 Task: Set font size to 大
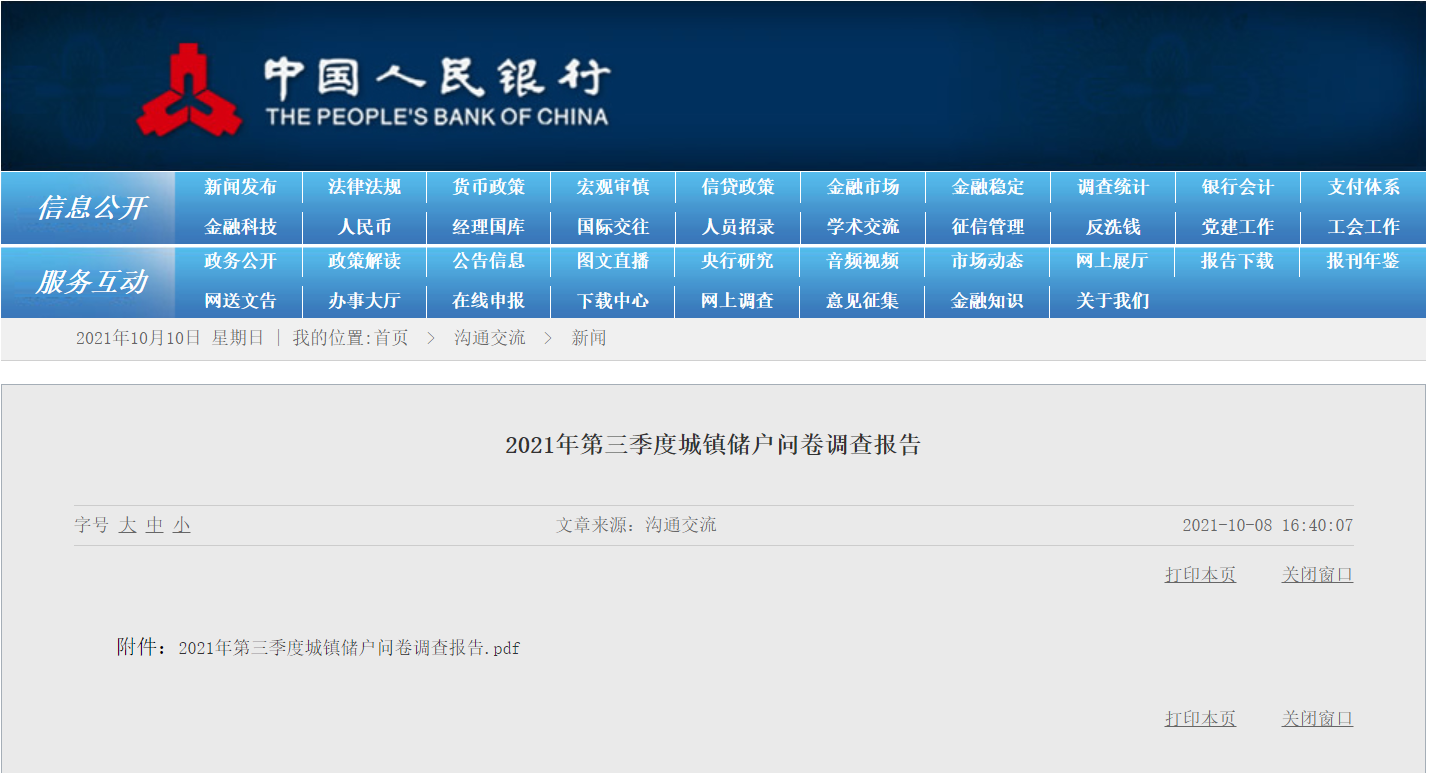127,525
